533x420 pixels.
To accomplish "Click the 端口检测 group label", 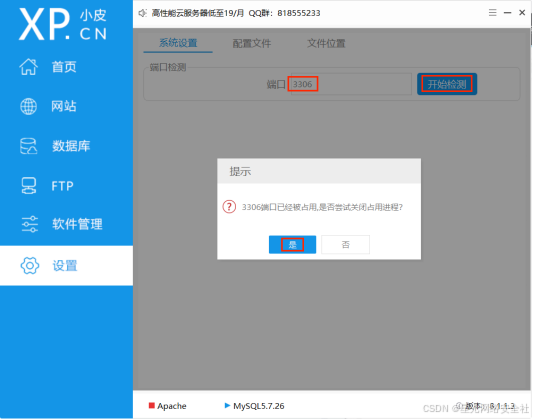I will click(x=168, y=67).
